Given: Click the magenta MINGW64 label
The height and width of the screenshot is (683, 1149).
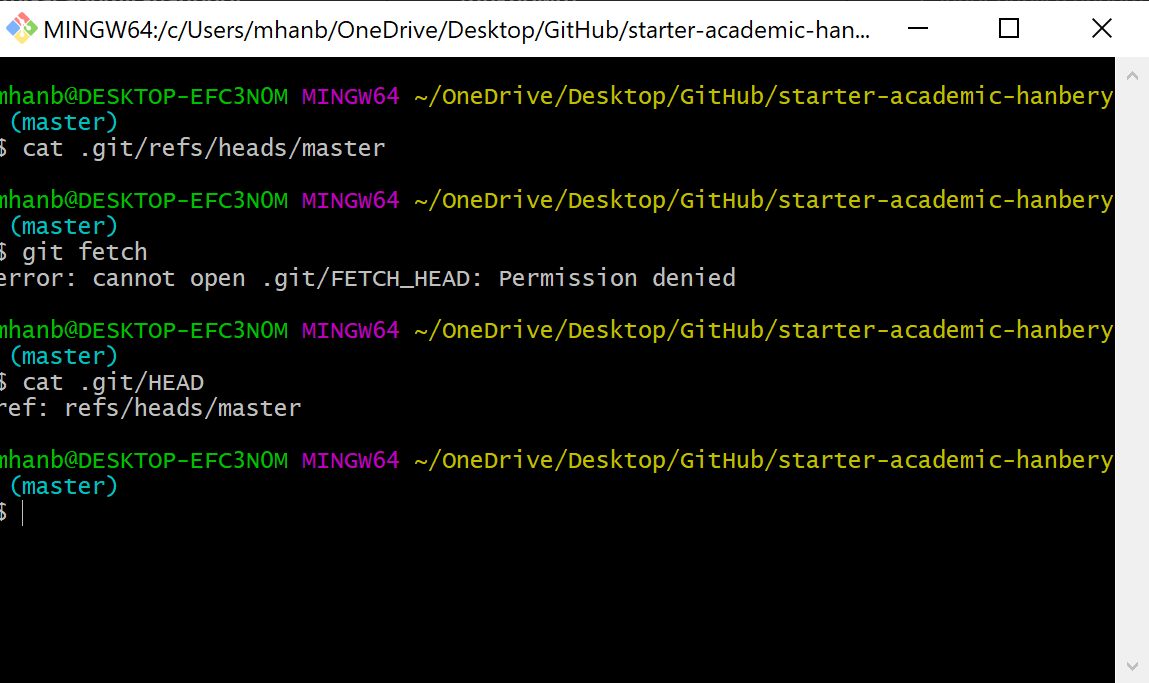Looking at the screenshot, I should [x=349, y=95].
